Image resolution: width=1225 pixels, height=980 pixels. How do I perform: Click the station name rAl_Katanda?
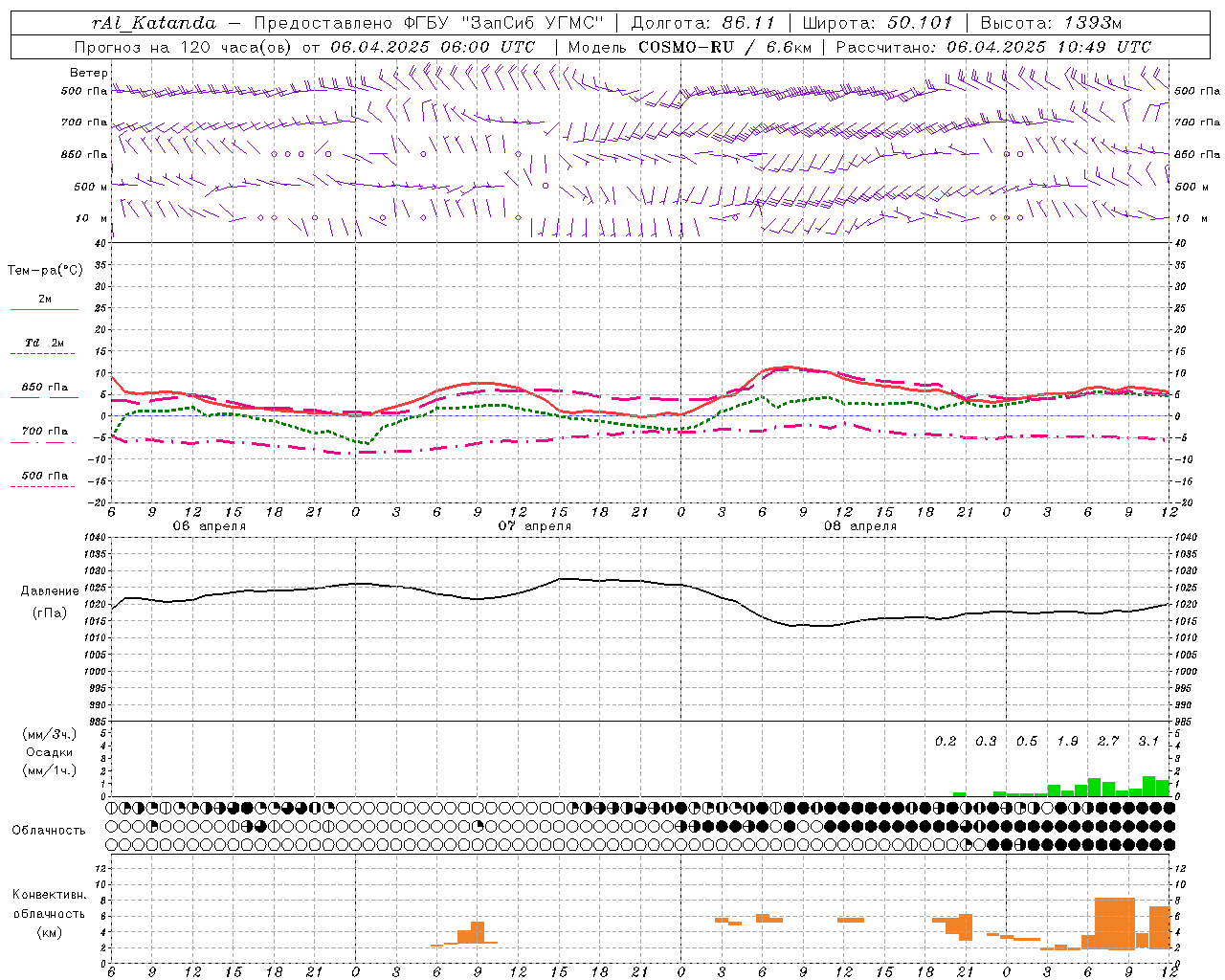pos(153,23)
